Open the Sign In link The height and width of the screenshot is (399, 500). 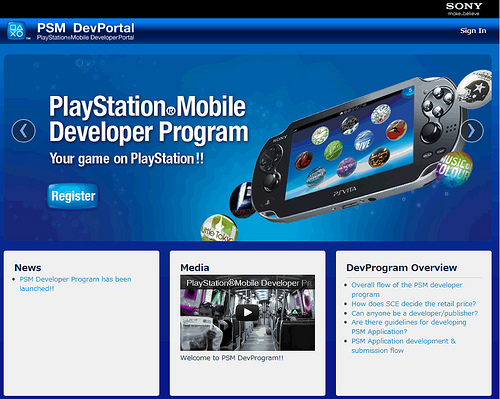[x=473, y=31]
